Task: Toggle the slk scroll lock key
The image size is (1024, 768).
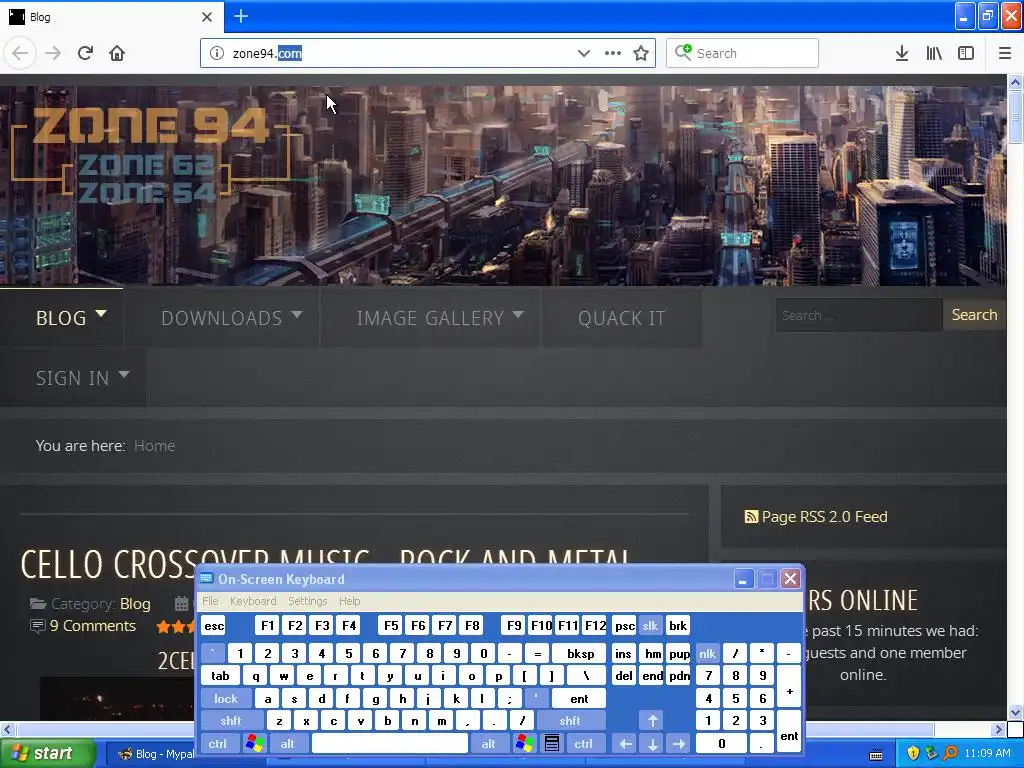Action: [x=650, y=626]
